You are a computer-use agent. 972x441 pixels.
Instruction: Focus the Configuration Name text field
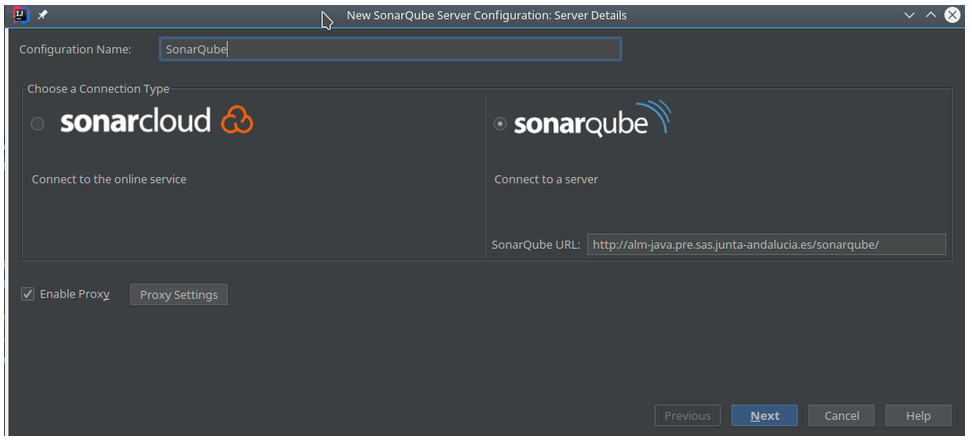tap(391, 50)
